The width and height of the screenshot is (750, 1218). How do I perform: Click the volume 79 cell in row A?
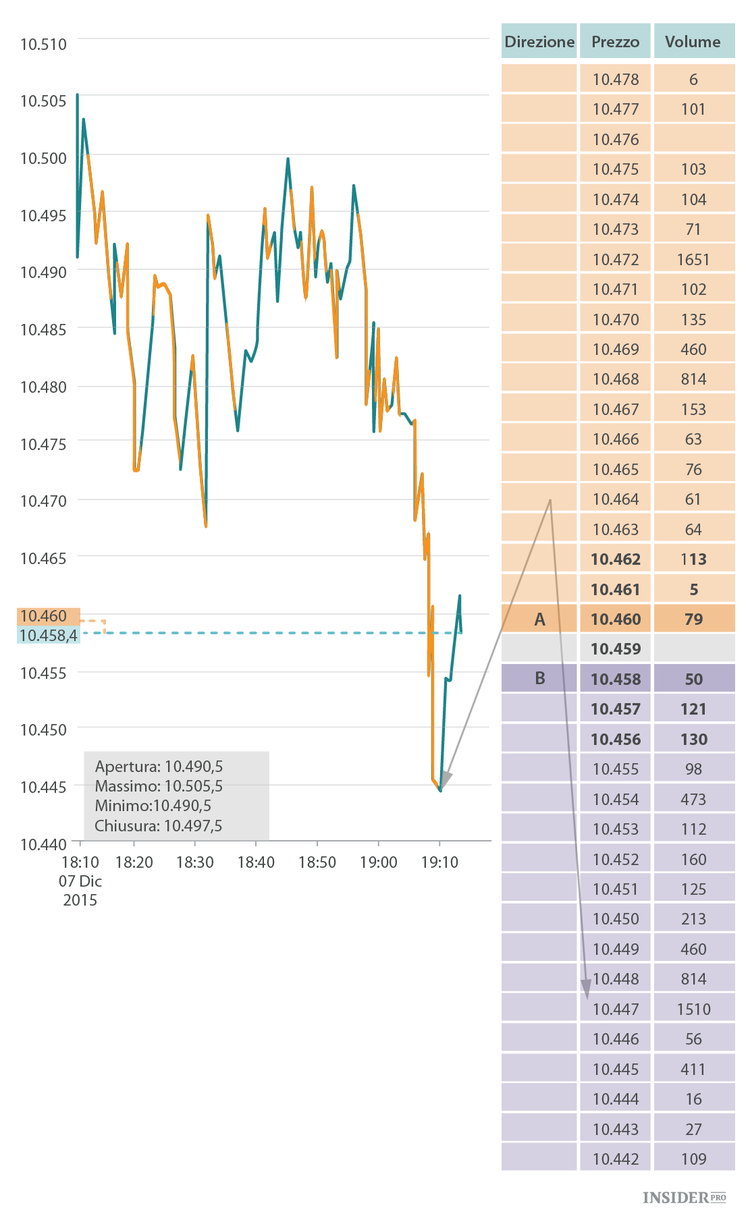pyautogui.click(x=694, y=619)
